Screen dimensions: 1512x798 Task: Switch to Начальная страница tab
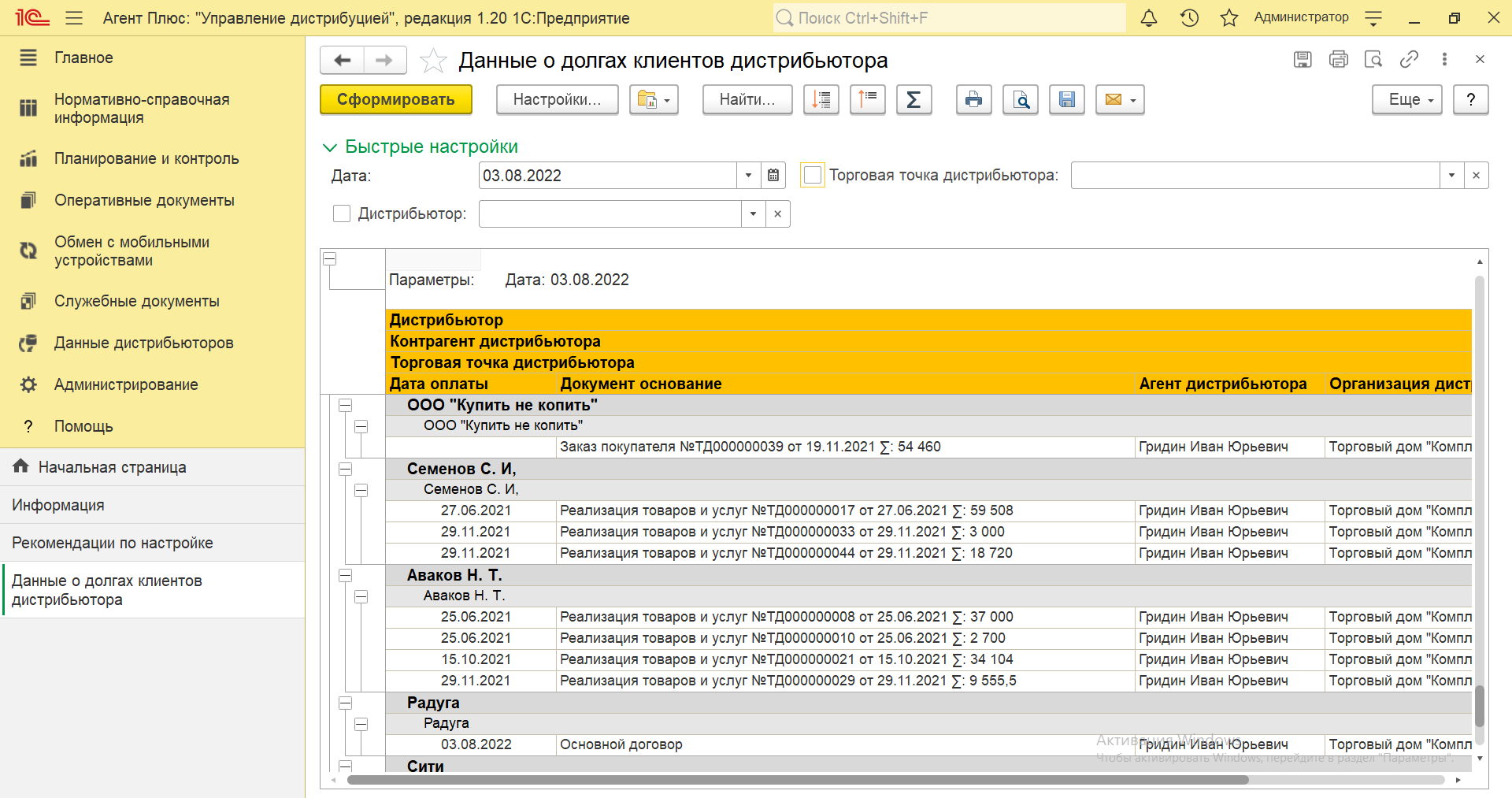[x=153, y=467]
